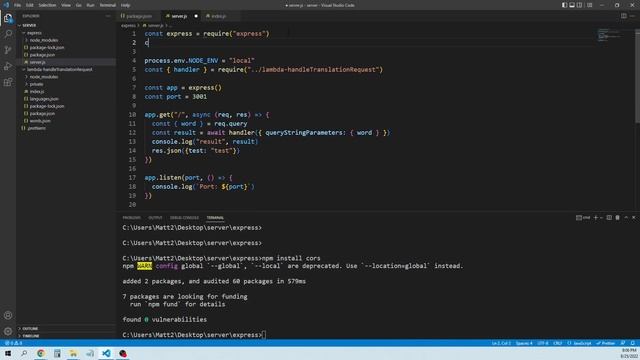Open calculator icon in taskbar
The height and width of the screenshot is (360, 640).
point(57,353)
